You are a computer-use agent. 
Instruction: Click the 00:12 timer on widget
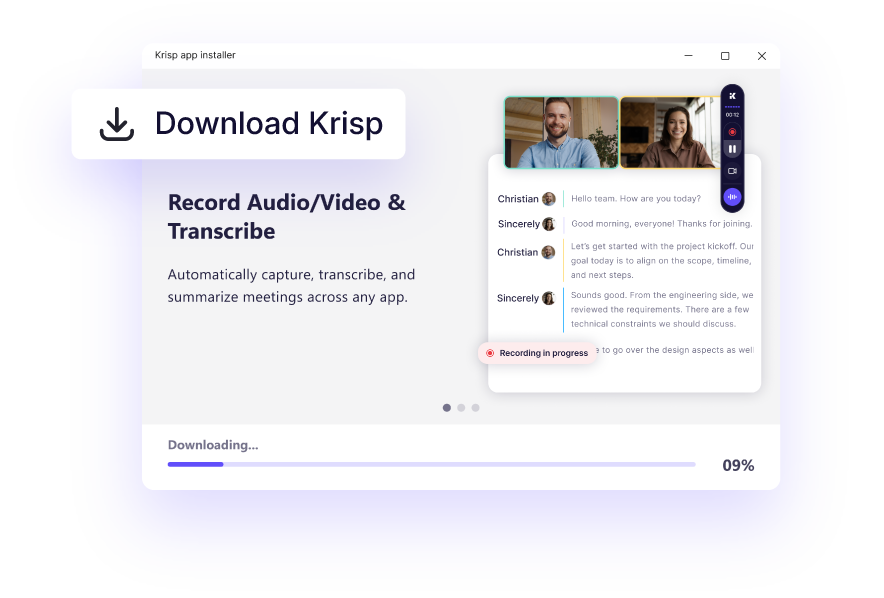coord(732,115)
